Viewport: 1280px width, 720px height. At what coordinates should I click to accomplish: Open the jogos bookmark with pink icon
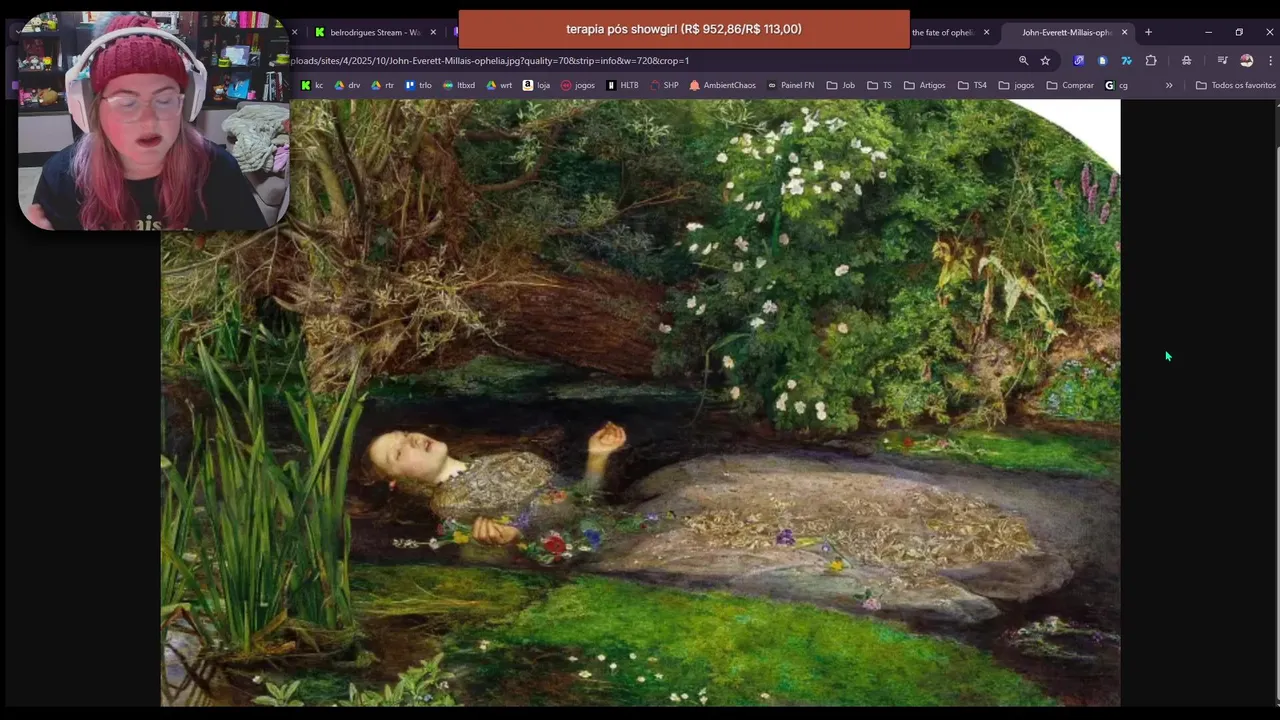click(x=577, y=85)
